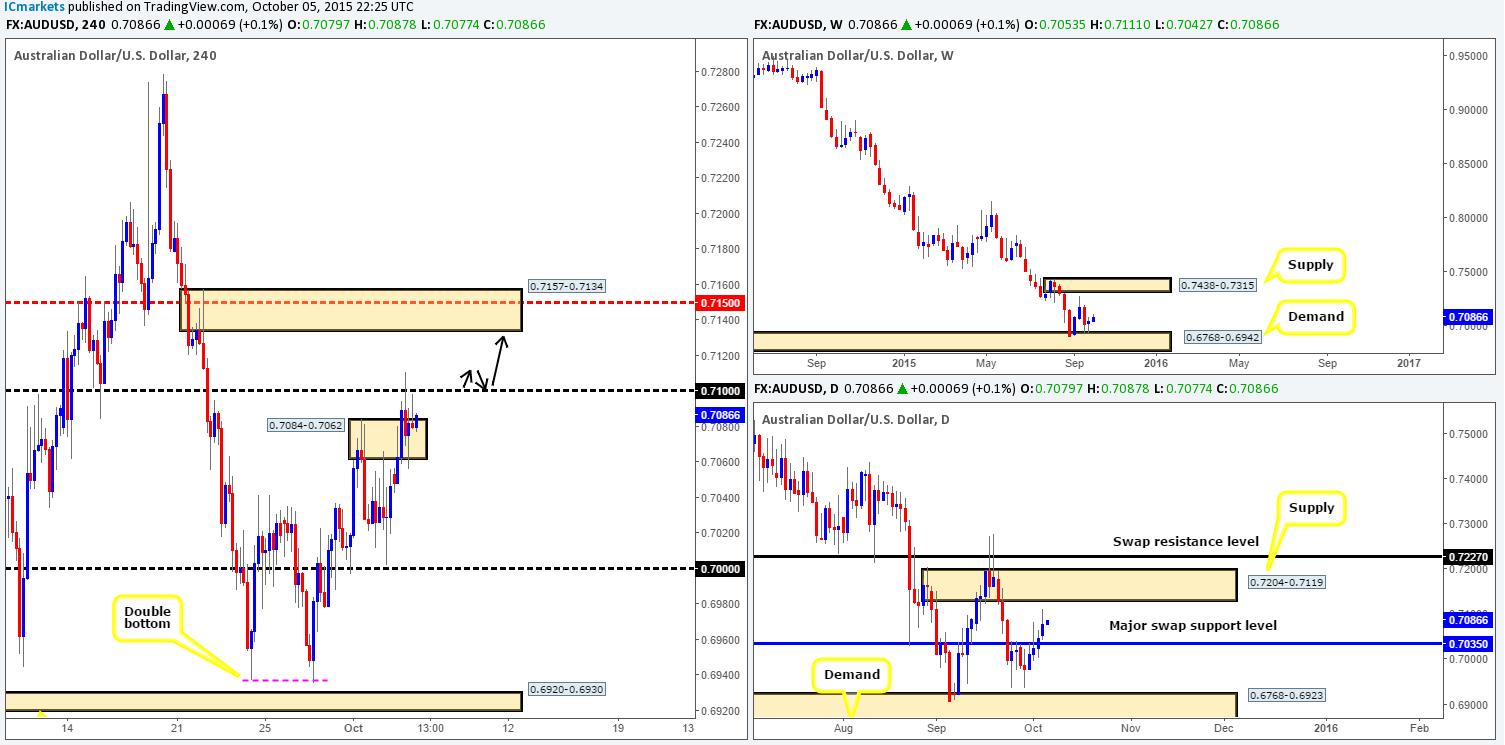Viewport: 1505px width, 745px height.
Task: Click the 0.6768-0.6923 daily demand label
Action: click(x=1286, y=695)
